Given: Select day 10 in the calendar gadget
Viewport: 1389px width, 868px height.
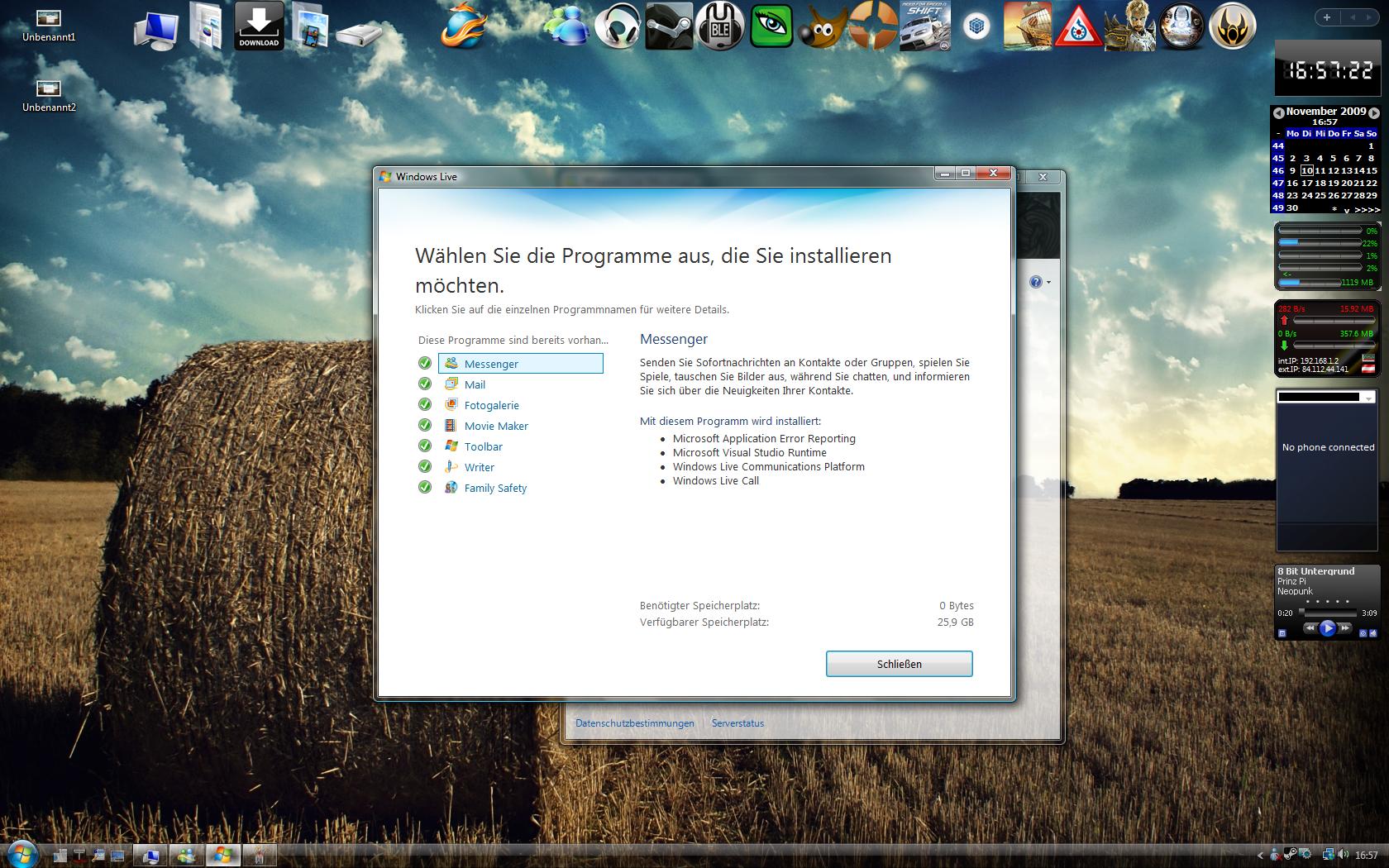Looking at the screenshot, I should click(x=1306, y=170).
